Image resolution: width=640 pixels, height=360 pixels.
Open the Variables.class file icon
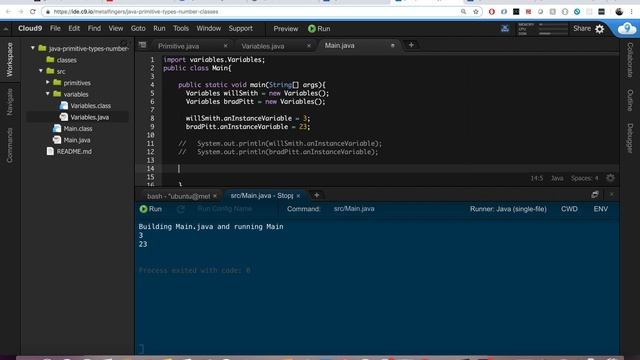coord(64,106)
